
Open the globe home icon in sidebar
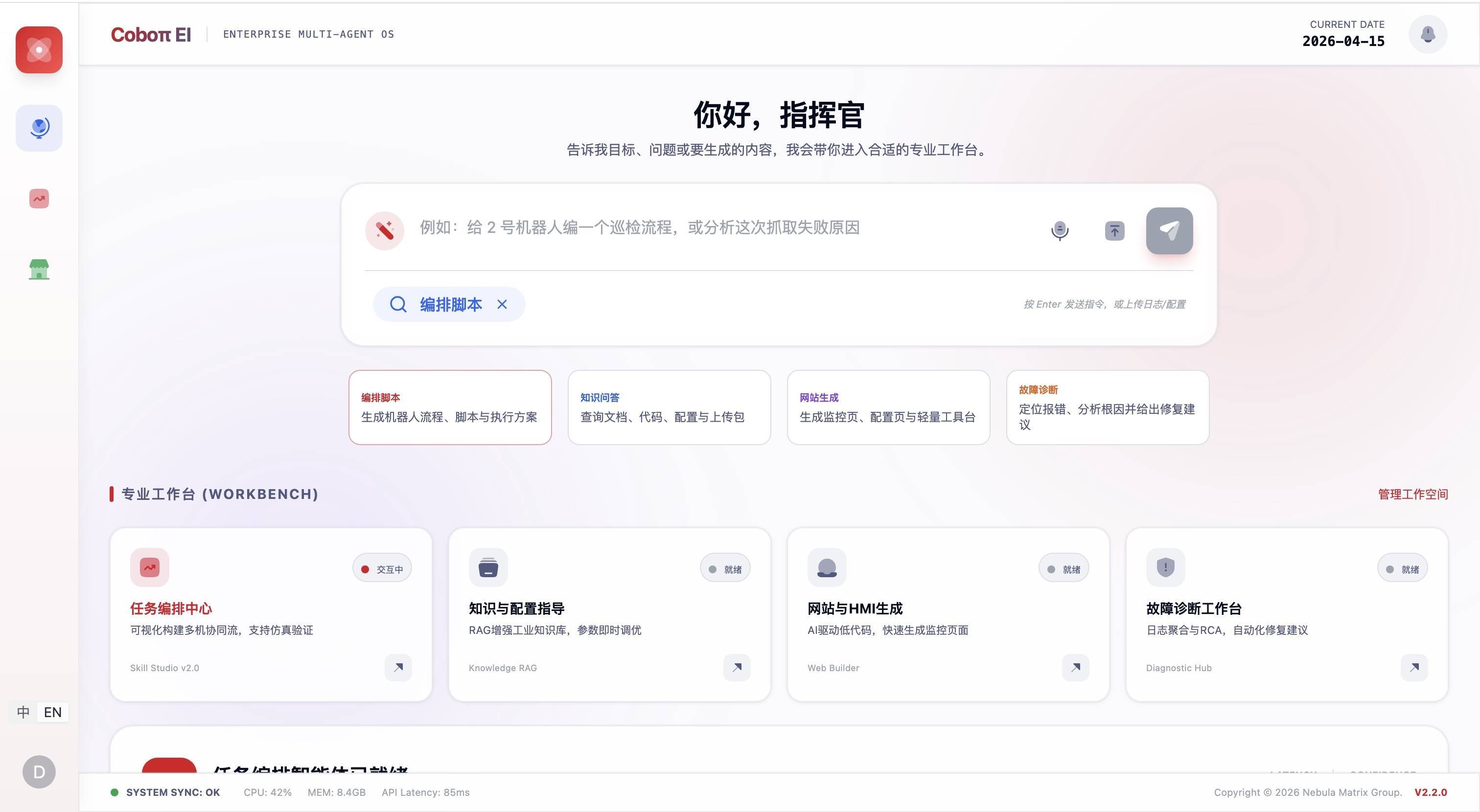[x=39, y=128]
